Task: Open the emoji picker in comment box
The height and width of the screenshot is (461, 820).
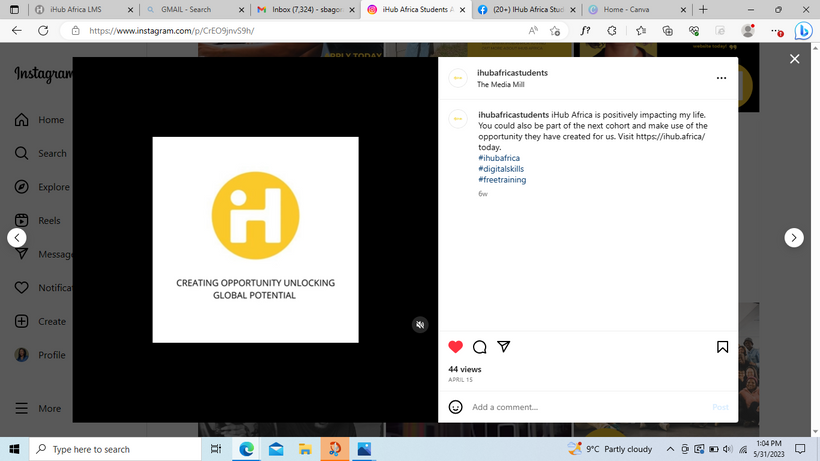Action: [456, 407]
